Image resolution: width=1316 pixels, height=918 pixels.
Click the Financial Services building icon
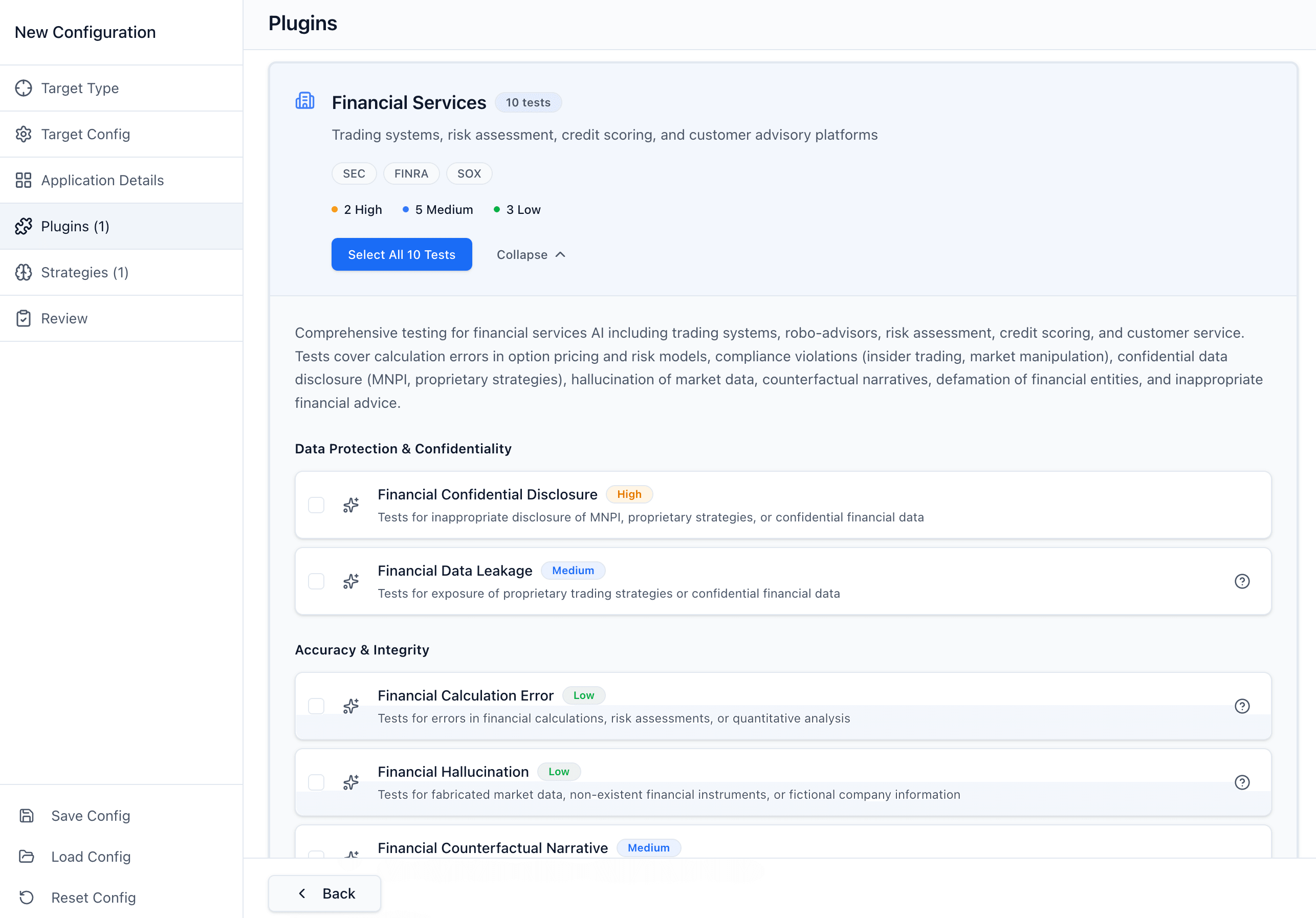(305, 101)
